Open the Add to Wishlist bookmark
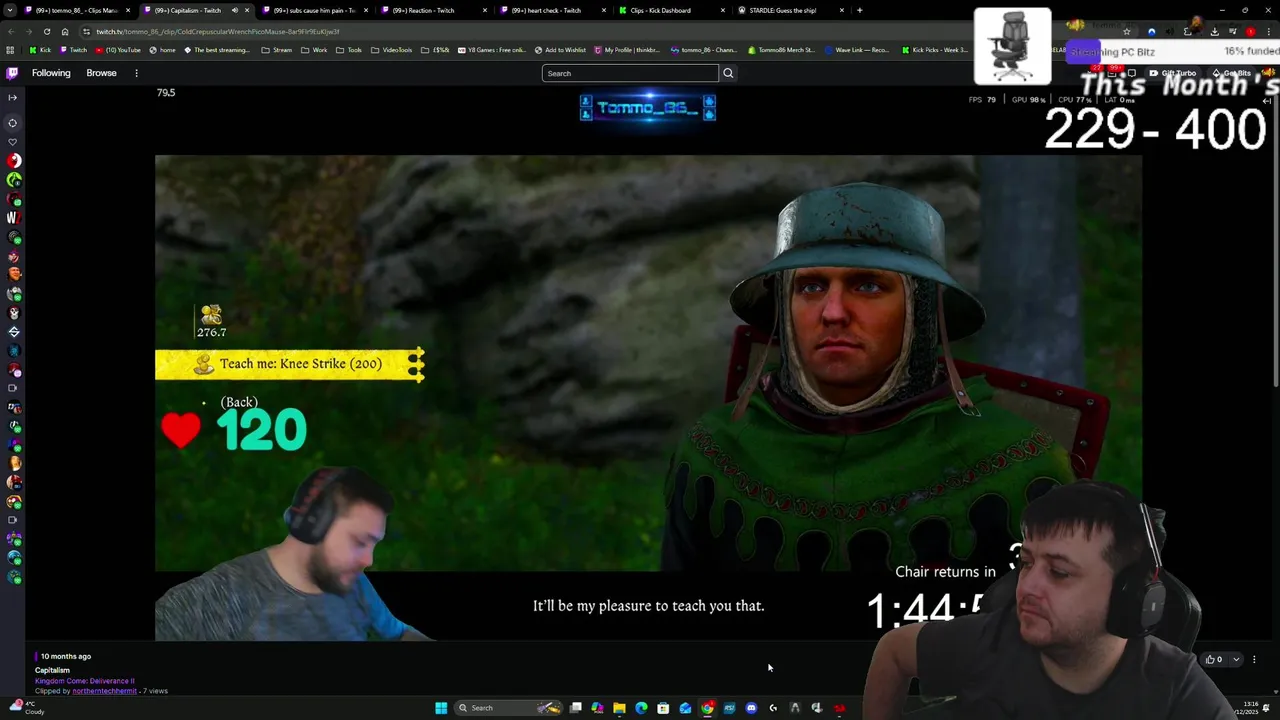Viewport: 1280px width, 720px height. coord(560,50)
